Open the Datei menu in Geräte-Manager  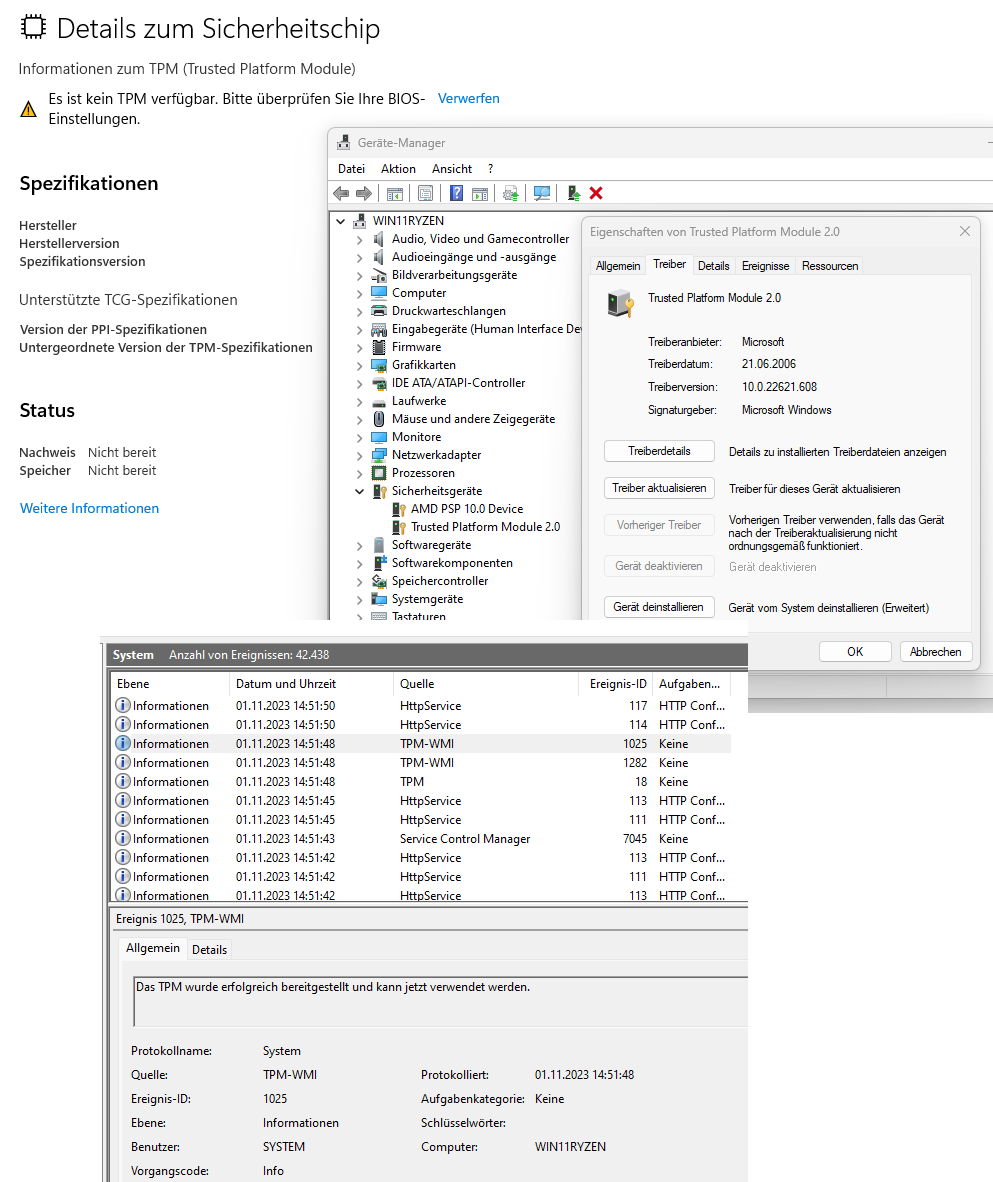pos(351,169)
